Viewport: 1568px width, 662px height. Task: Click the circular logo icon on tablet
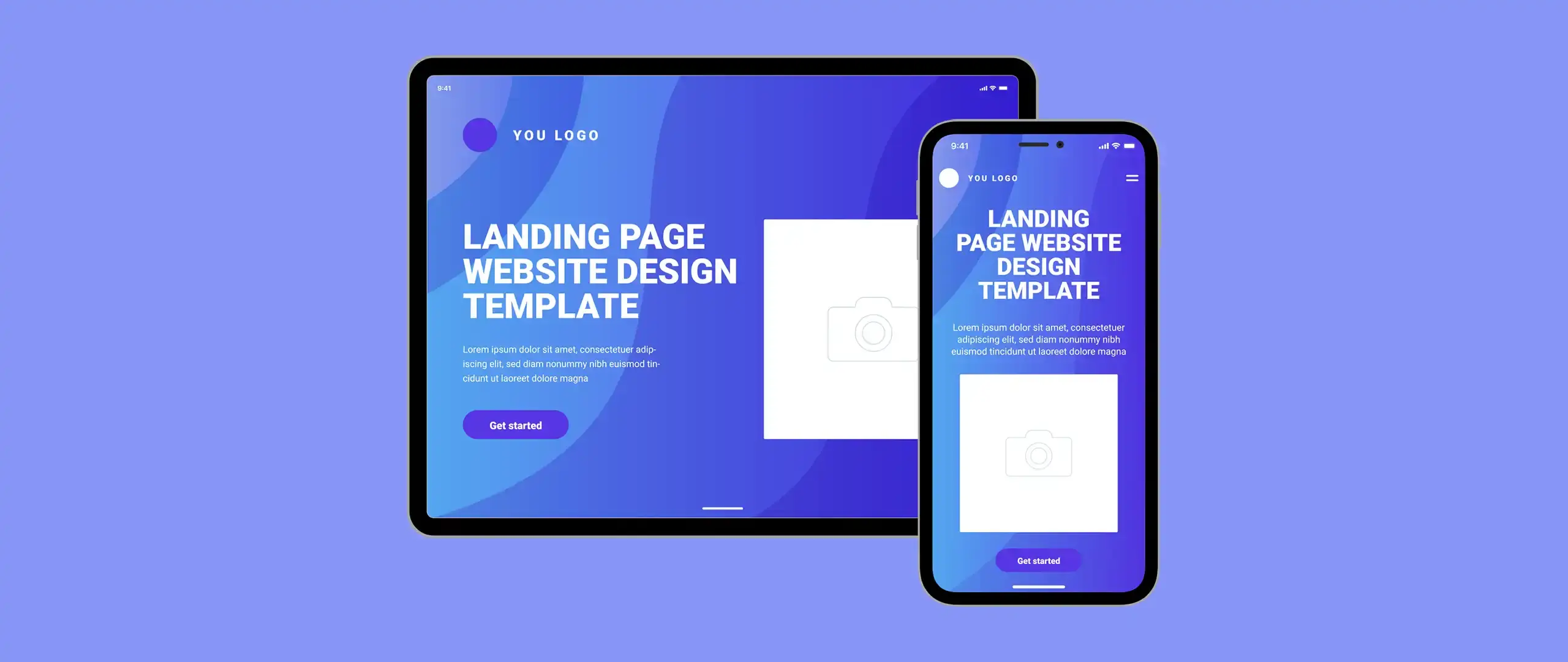tap(477, 134)
